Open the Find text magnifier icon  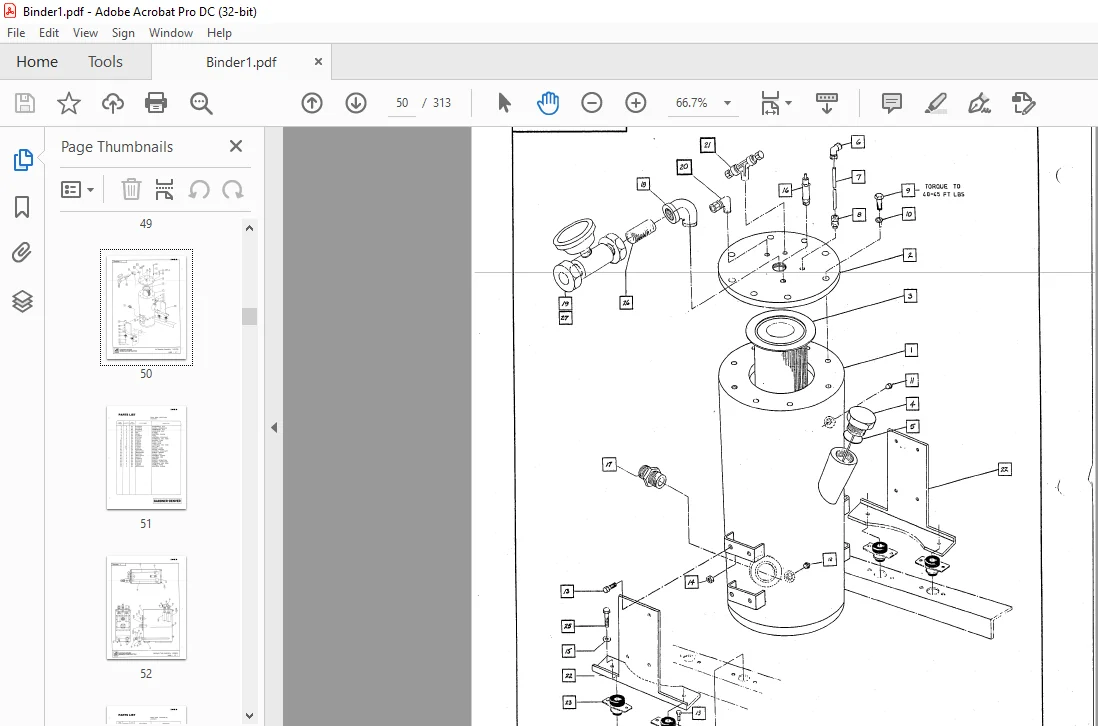(x=201, y=103)
